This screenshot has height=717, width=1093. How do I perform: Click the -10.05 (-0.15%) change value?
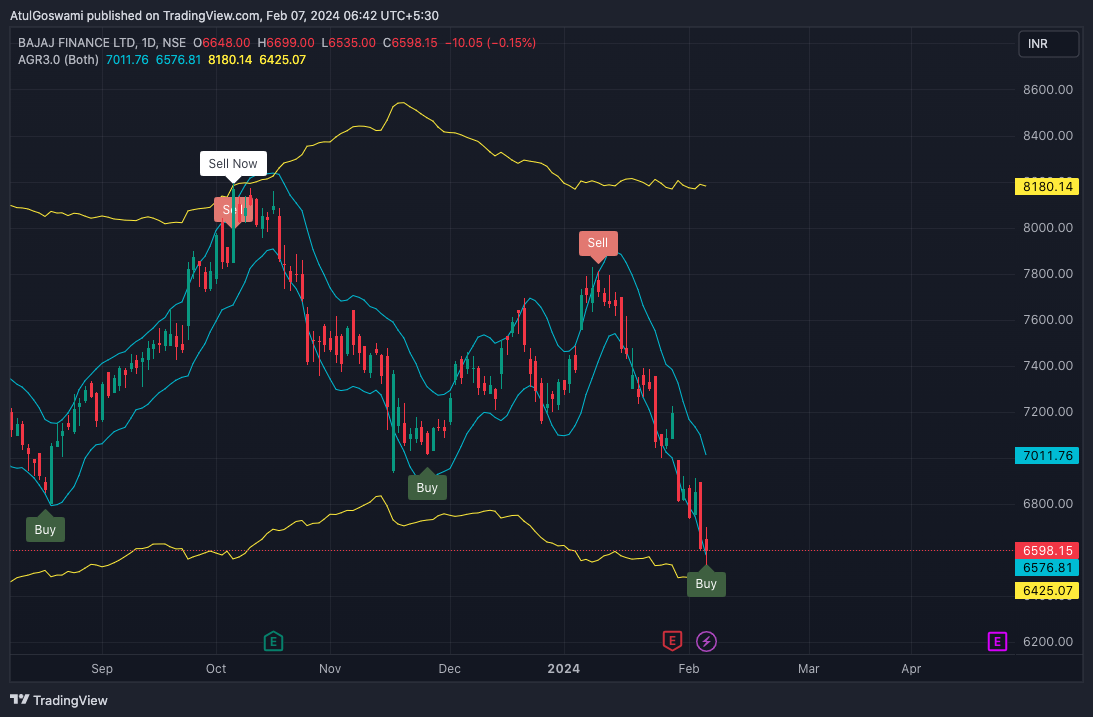[491, 43]
